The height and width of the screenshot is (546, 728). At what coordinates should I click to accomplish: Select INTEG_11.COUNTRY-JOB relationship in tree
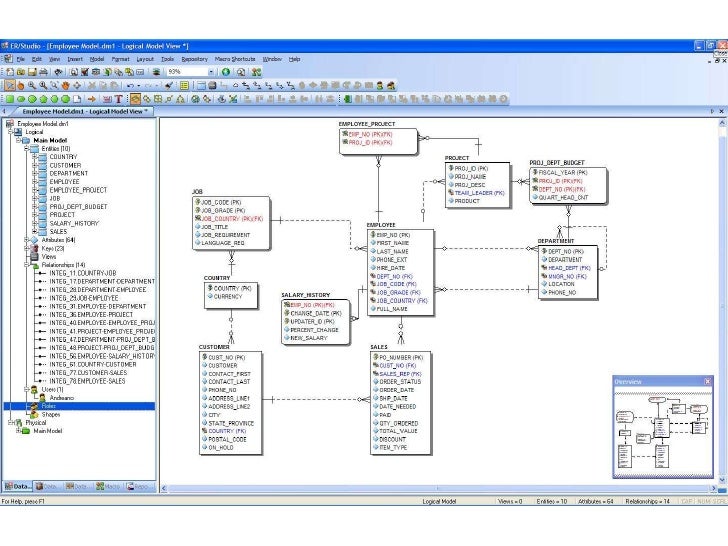click(83, 273)
